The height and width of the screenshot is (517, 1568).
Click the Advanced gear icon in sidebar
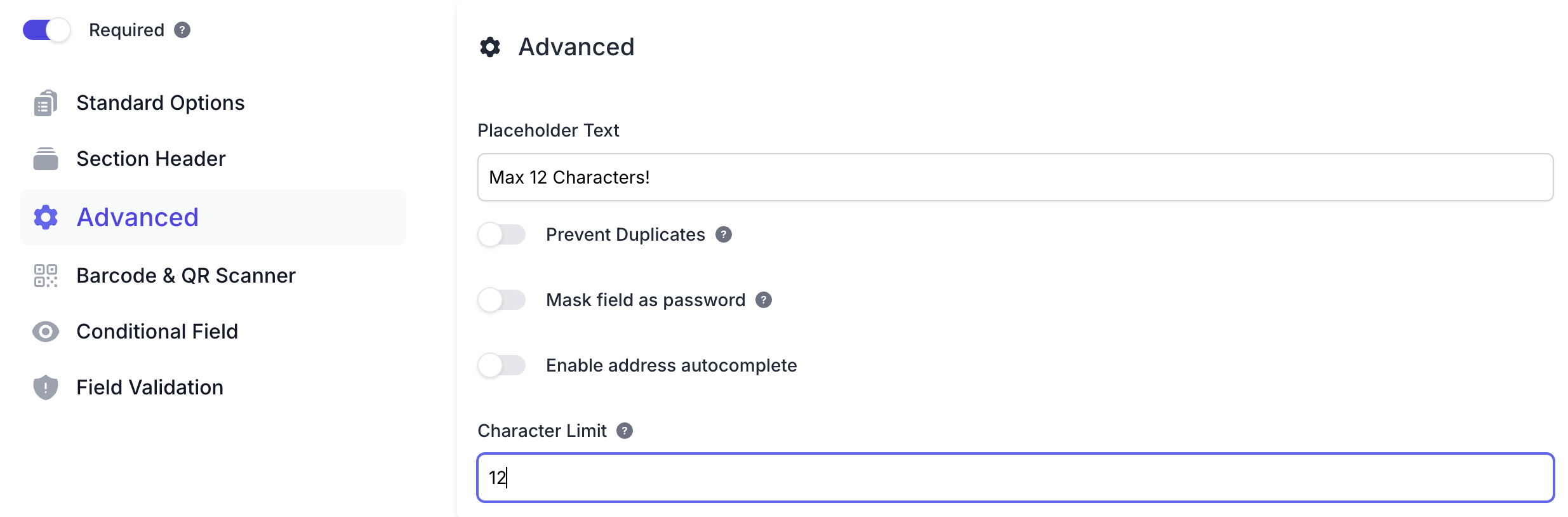click(46, 217)
